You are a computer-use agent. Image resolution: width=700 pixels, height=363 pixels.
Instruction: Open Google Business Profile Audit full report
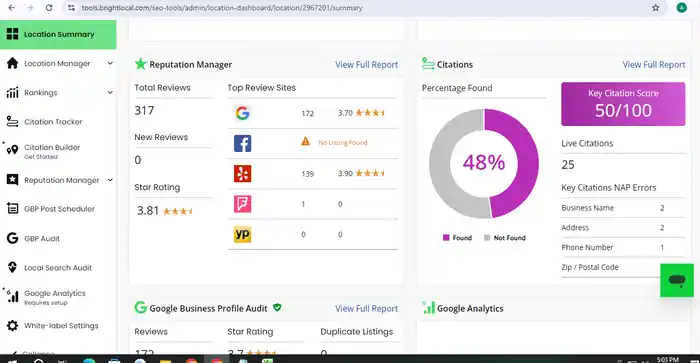coord(367,309)
